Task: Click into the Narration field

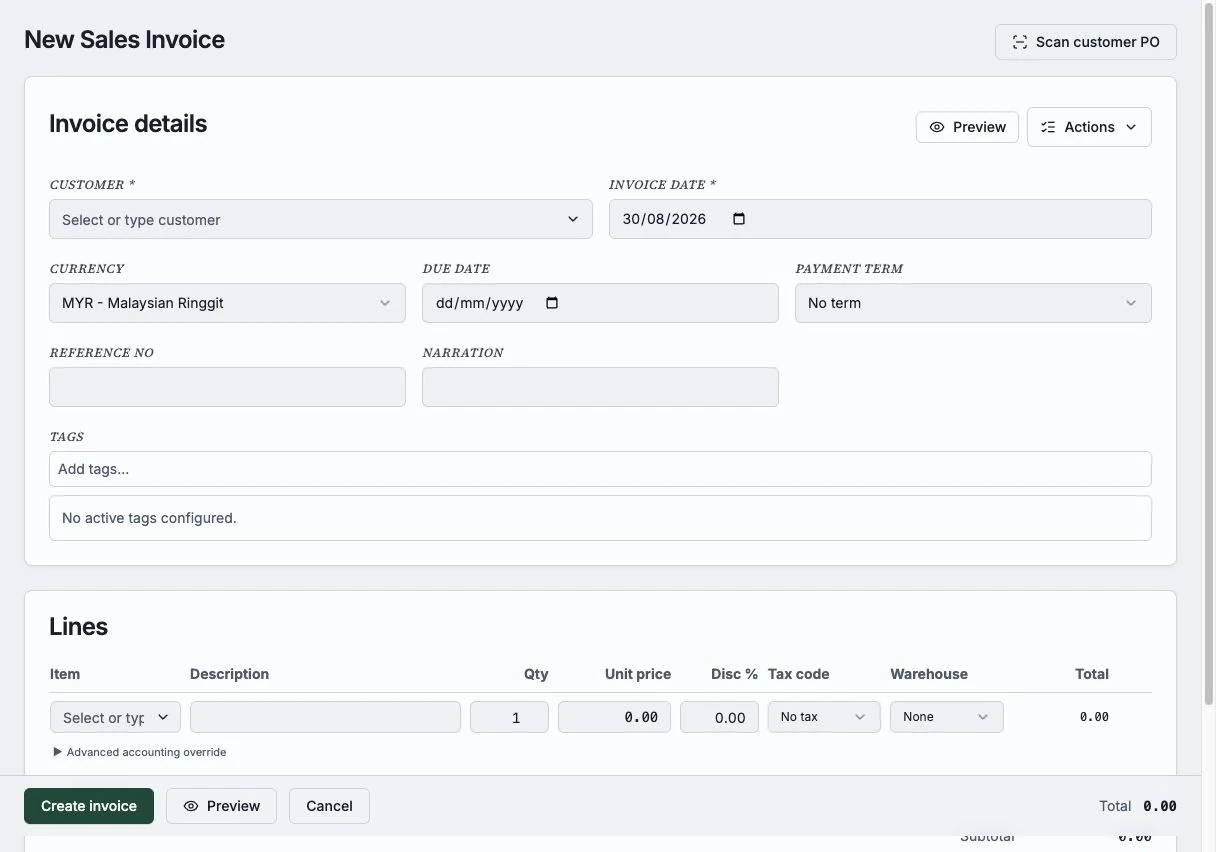Action: coord(600,387)
